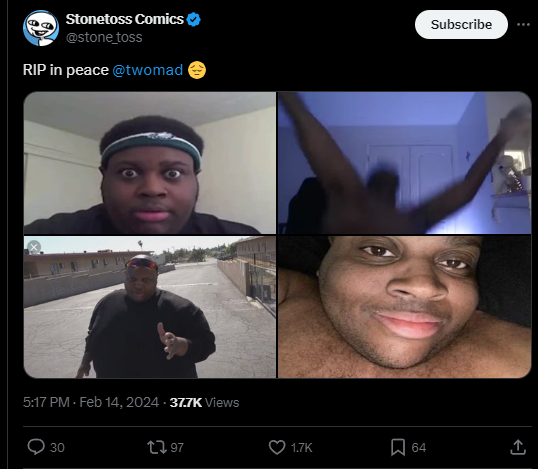Click the blue verified badge
This screenshot has height=469, width=538.
pyautogui.click(x=194, y=19)
